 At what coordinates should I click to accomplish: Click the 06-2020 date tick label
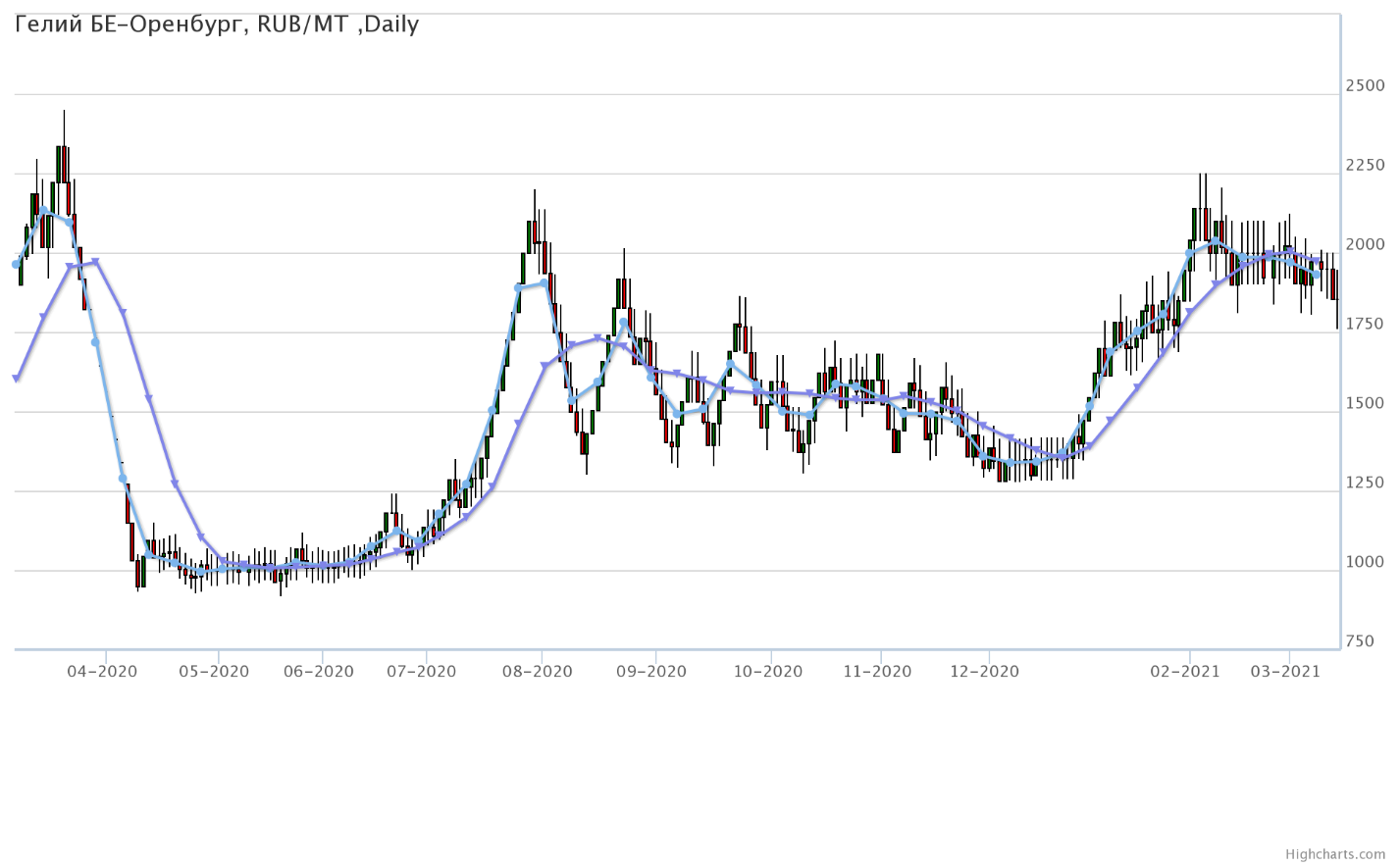[319, 671]
